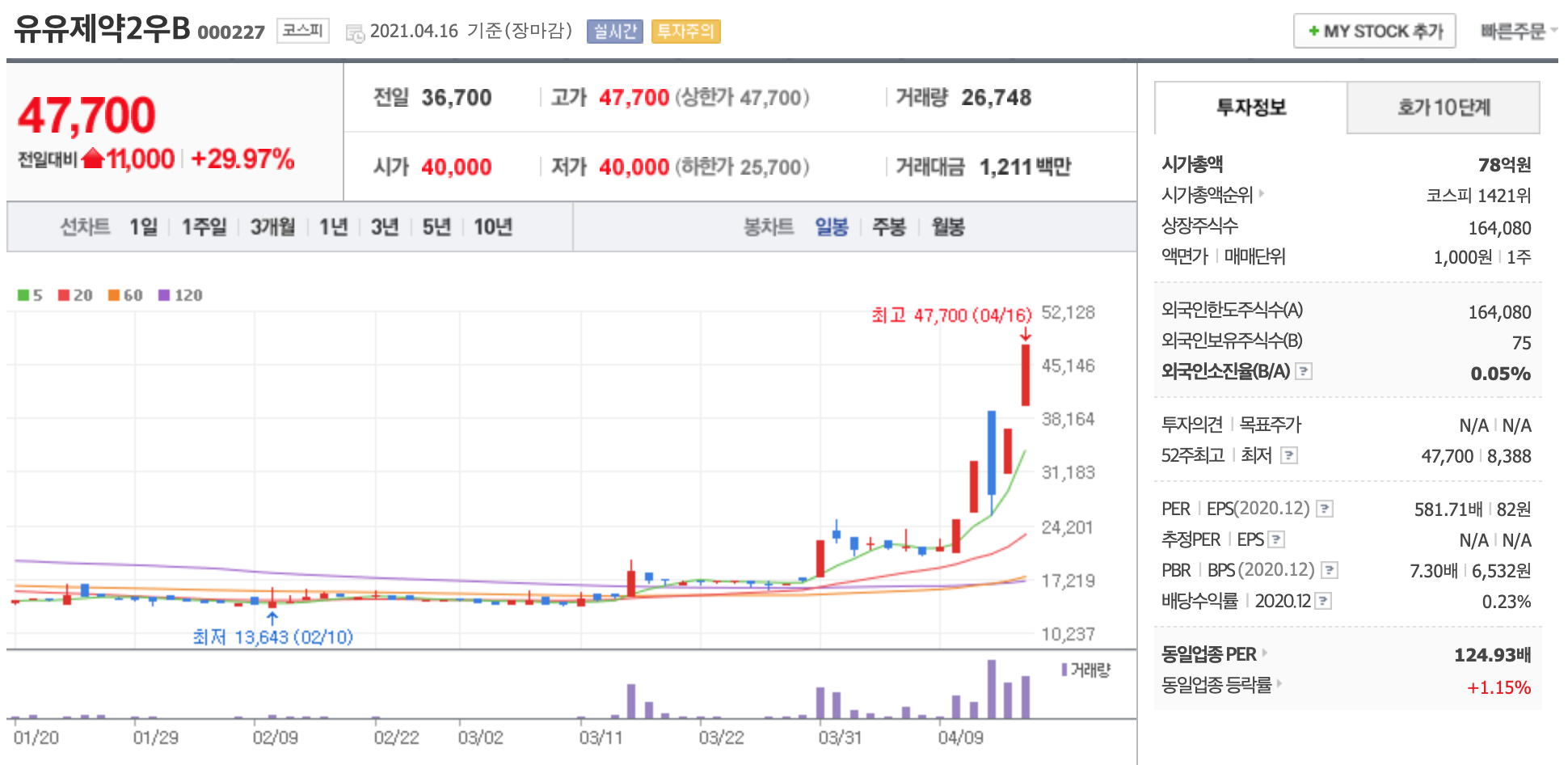Click the 최저 13,643 (02/10) annotation
Viewport: 1568px width, 765px height.
[x=272, y=637]
